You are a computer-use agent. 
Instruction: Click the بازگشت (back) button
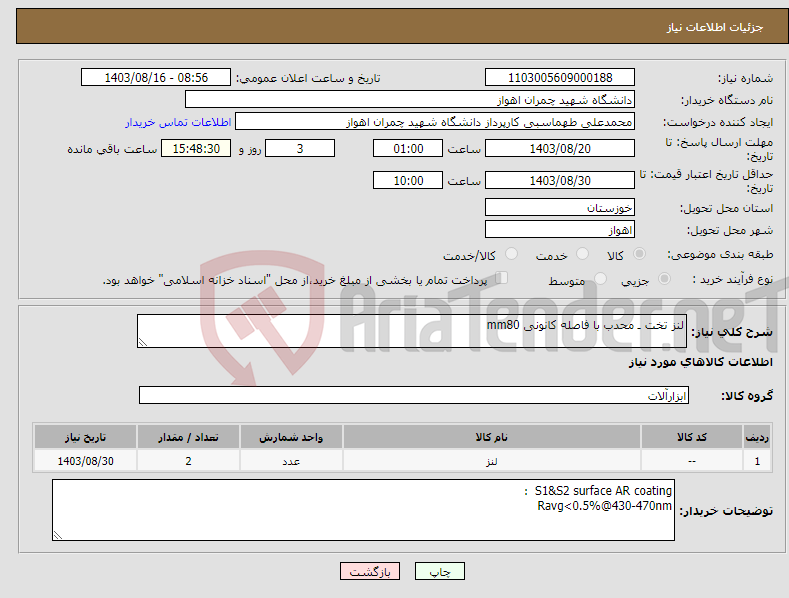[x=370, y=571]
